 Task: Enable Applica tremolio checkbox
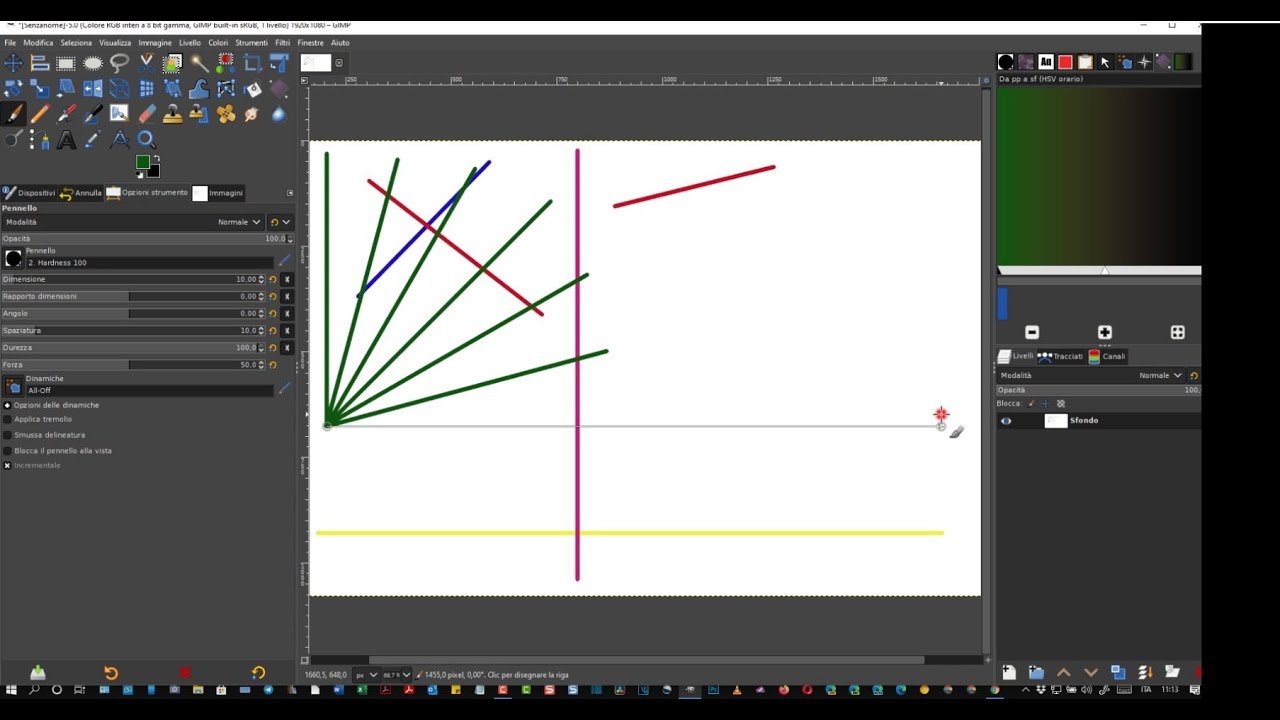pos(8,420)
